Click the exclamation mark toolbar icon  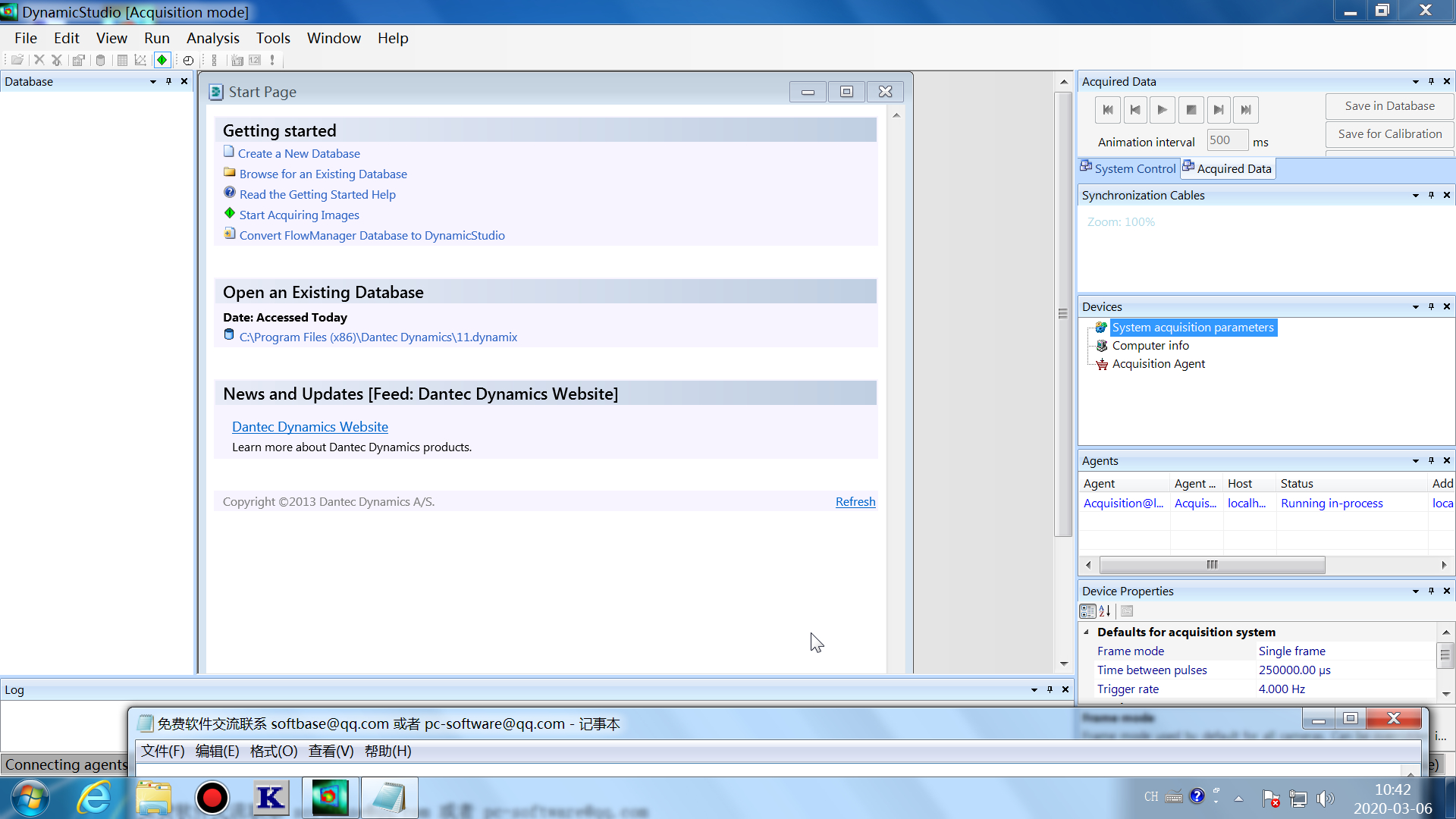[272, 60]
